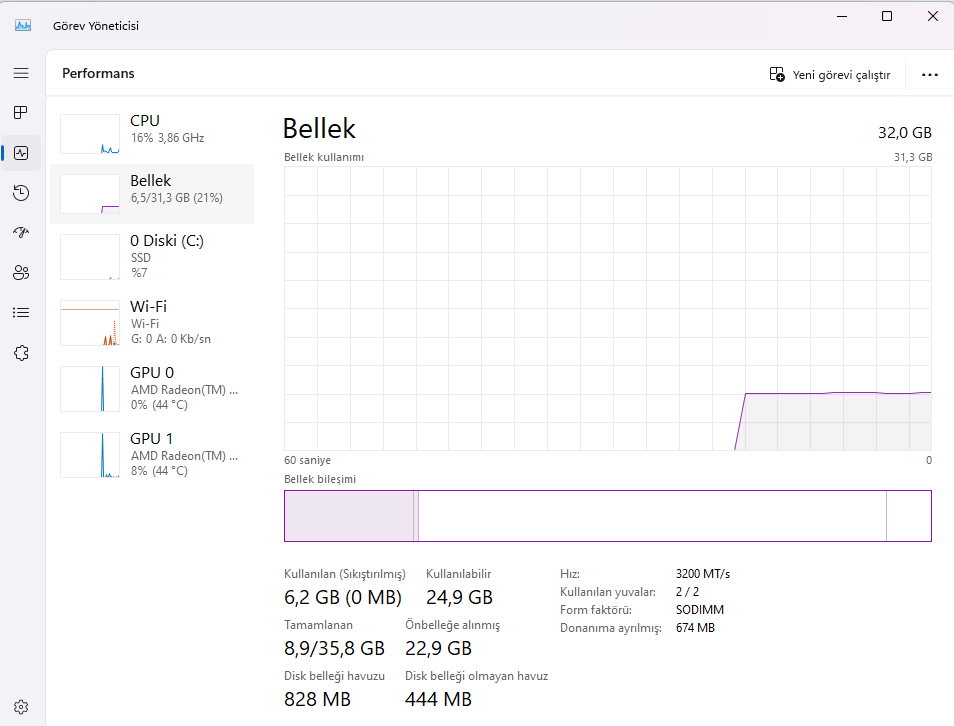954x726 pixels.
Task: Show the 0 Diski (C:) performance graph
Action: (152, 256)
